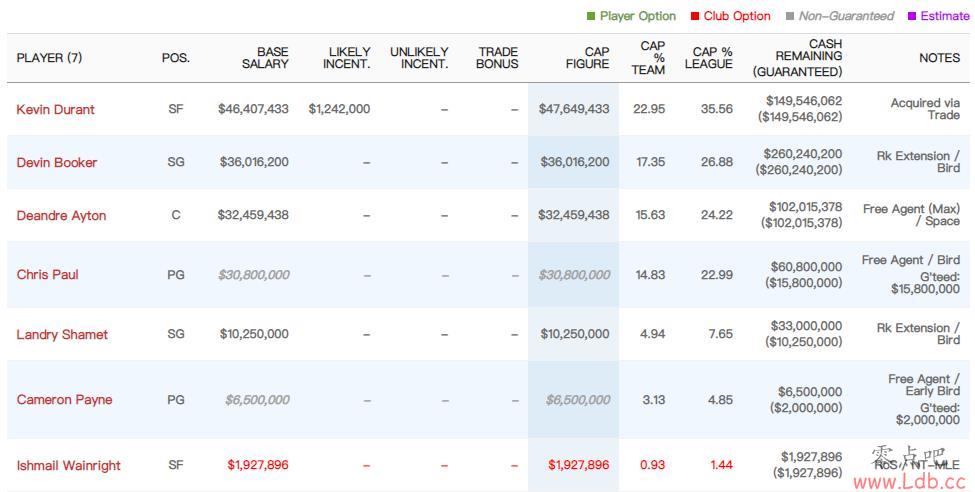Select Shamet's cap % league 7.65
The width and height of the screenshot is (975, 492).
(720, 334)
